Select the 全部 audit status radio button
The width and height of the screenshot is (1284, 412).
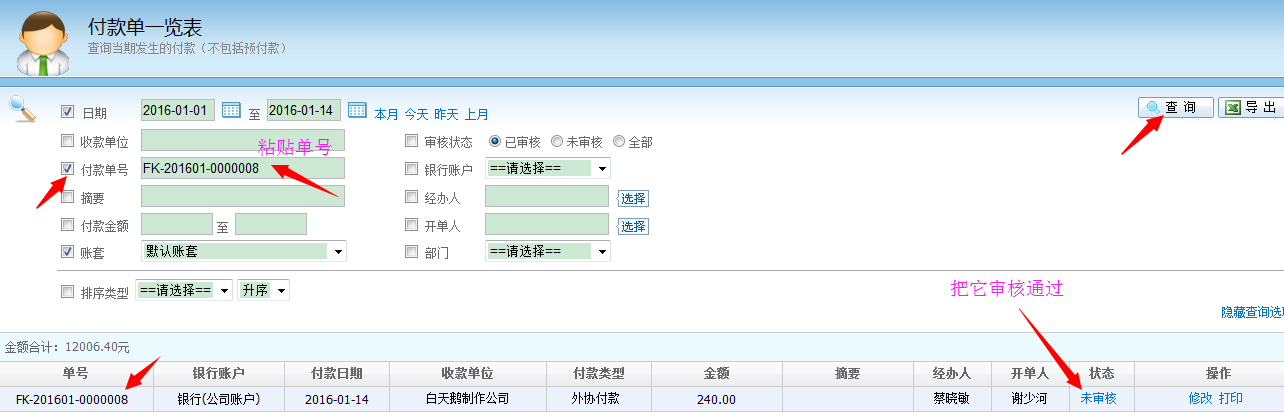[x=619, y=141]
